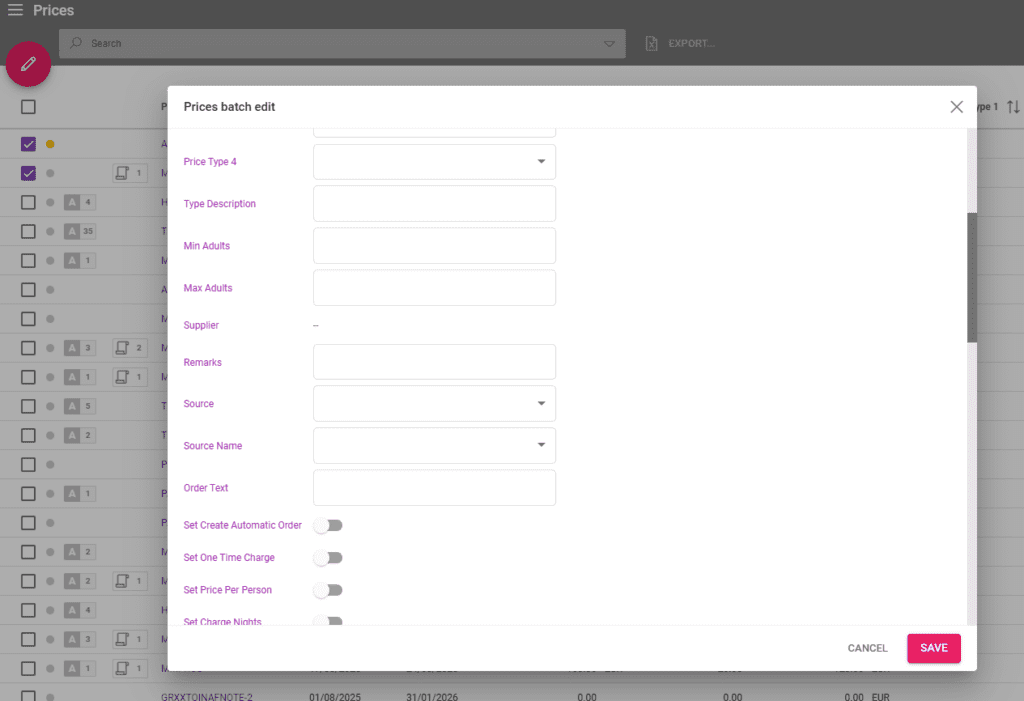Image resolution: width=1024 pixels, height=701 pixels.
Task: Click the GRXXTOINAFNOTE-2 row text
Action: 207,696
